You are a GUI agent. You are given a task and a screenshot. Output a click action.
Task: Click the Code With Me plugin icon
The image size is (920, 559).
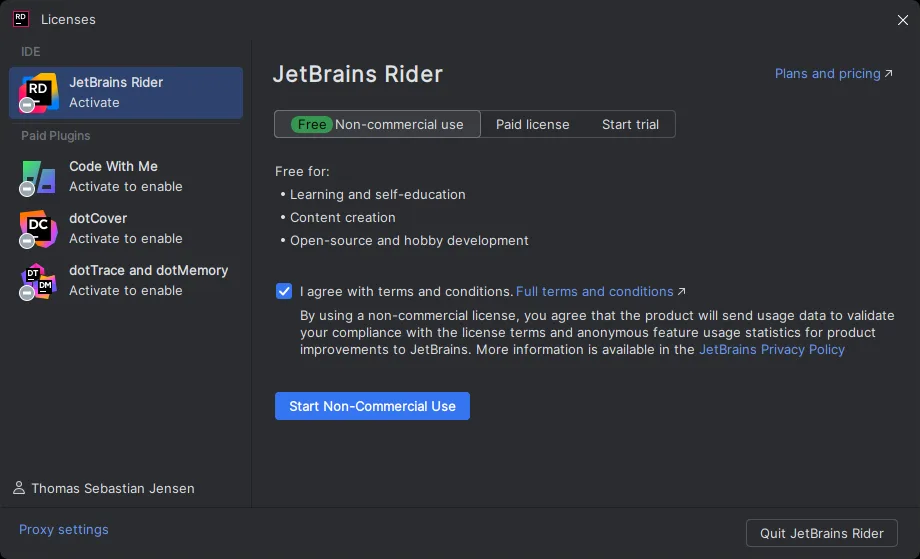pos(38,177)
